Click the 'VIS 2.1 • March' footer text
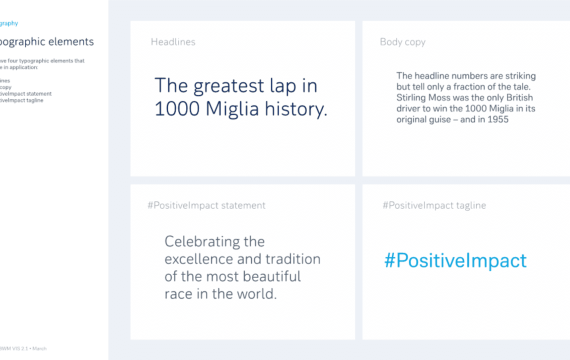The height and width of the screenshot is (360, 570). pyautogui.click(x=30, y=348)
